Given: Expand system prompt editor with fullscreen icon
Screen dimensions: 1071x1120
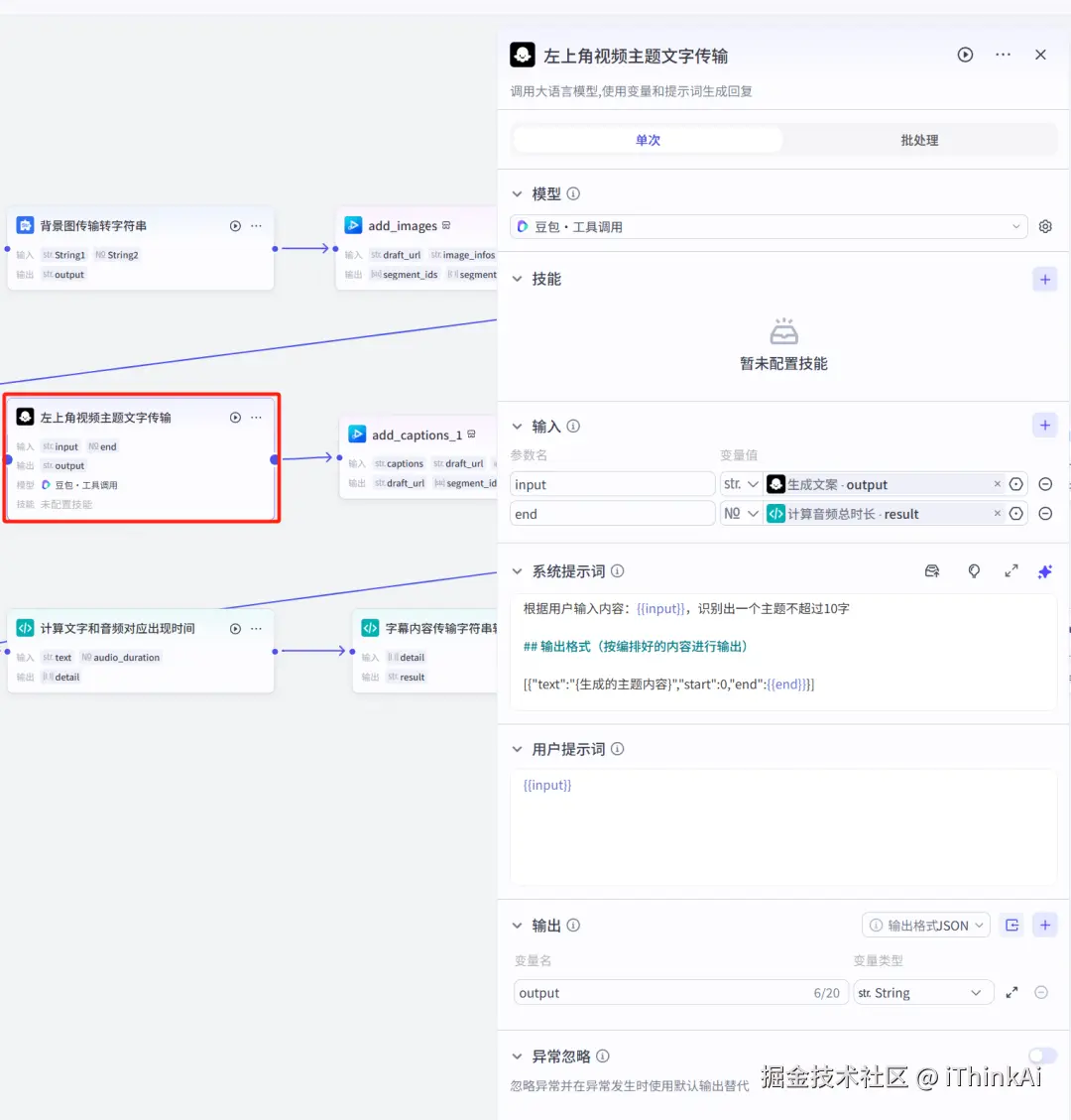Looking at the screenshot, I should click(1011, 570).
